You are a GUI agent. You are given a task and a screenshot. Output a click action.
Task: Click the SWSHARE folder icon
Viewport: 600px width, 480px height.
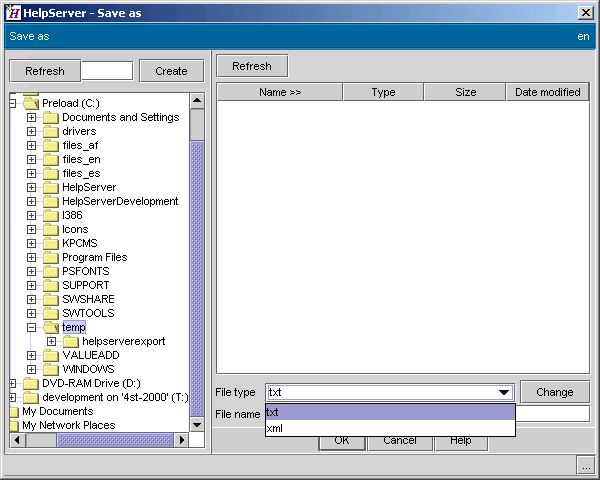51,299
